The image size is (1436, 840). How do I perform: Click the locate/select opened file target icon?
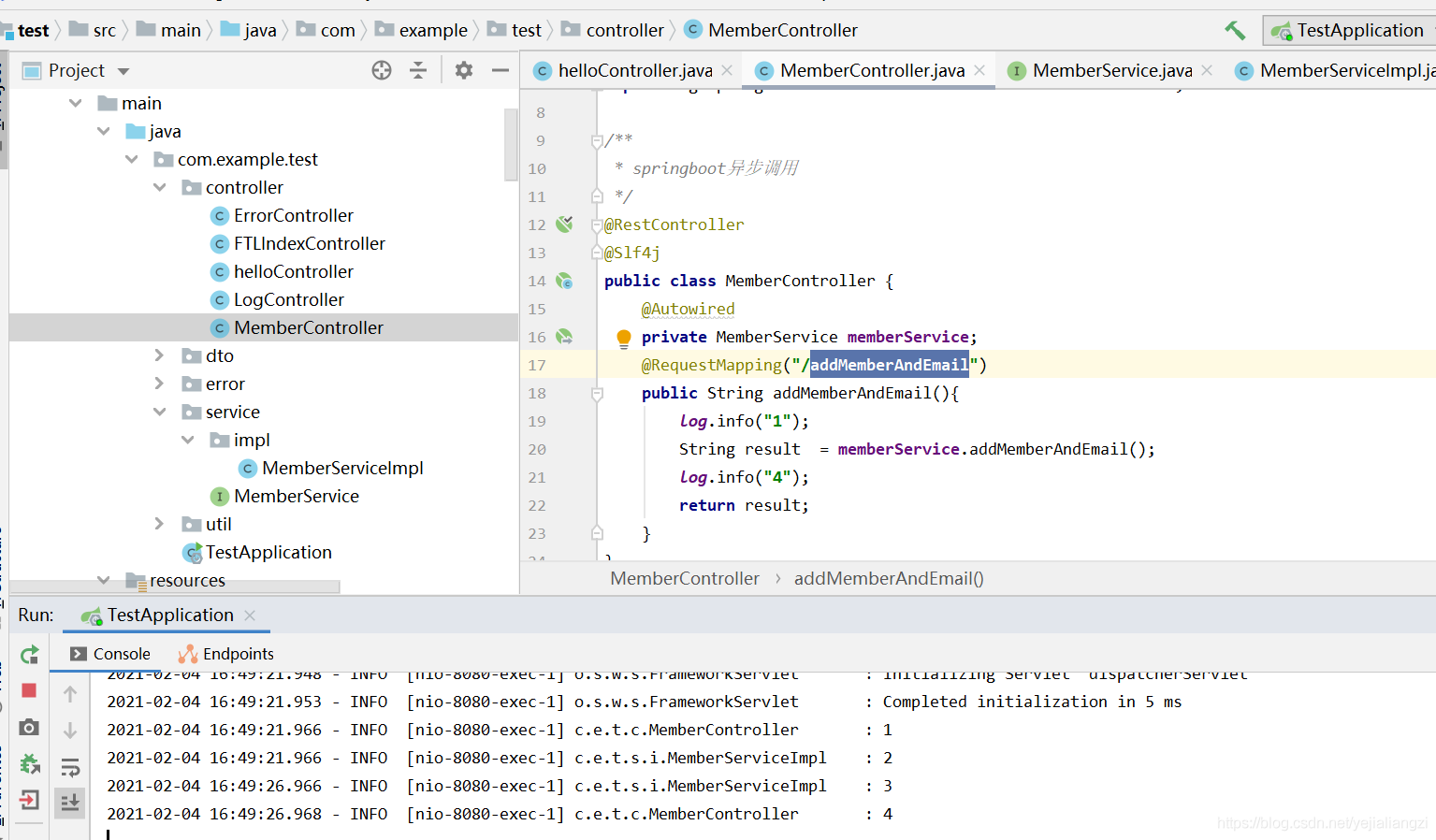pos(382,70)
